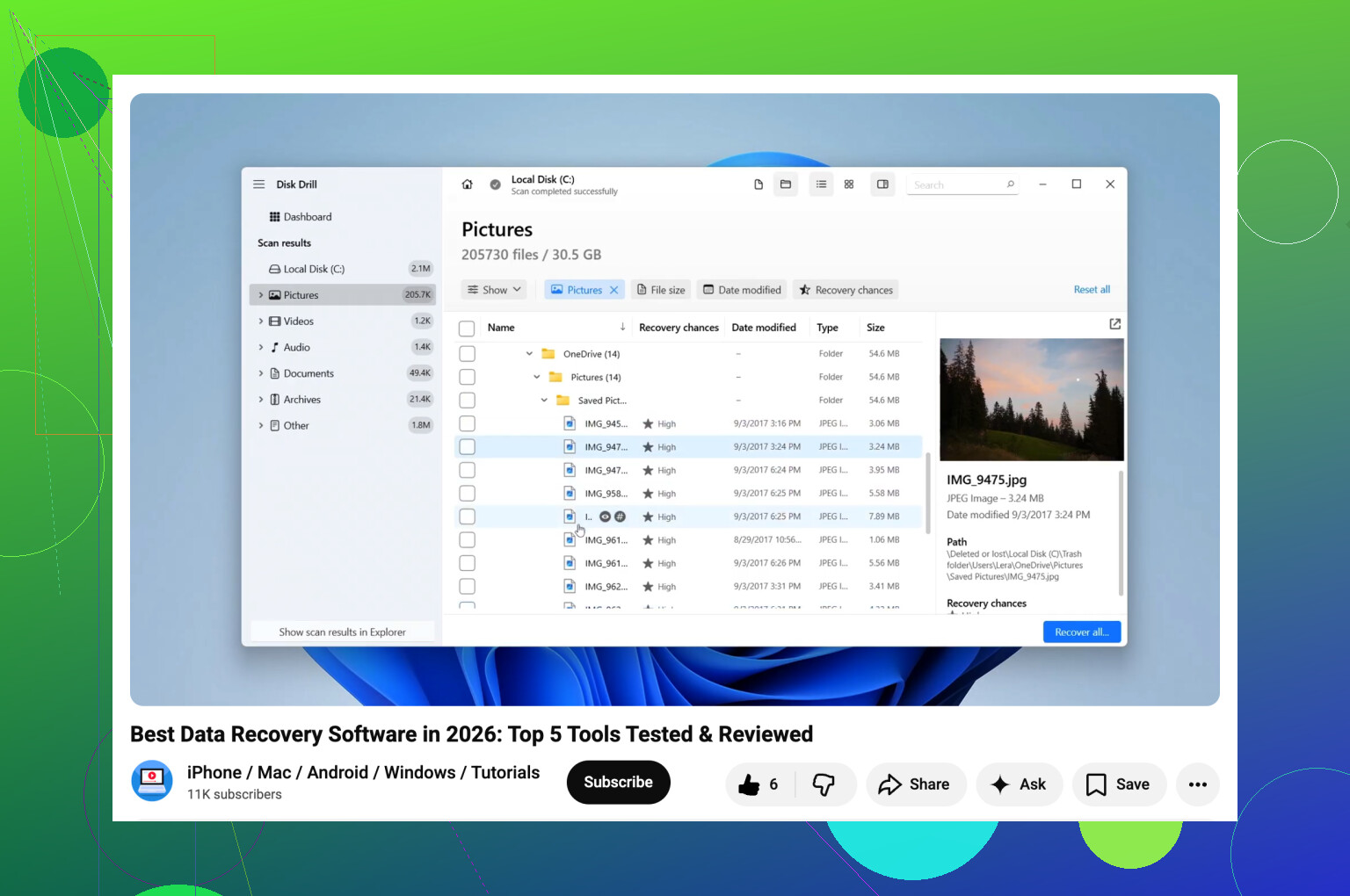Click the file list vertical scrollbar
This screenshot has width=1350, height=896.
click(x=928, y=494)
